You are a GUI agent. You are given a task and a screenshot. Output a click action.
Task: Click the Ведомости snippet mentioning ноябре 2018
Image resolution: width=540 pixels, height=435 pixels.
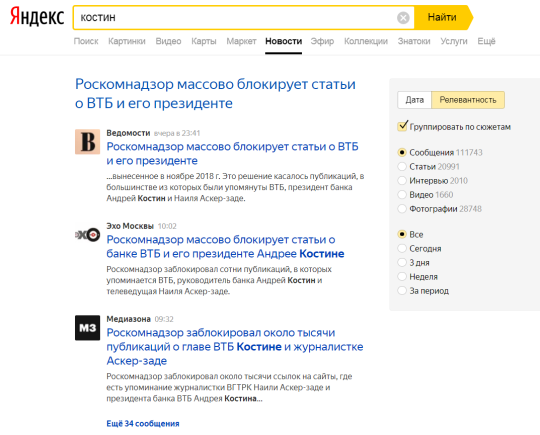(235, 187)
